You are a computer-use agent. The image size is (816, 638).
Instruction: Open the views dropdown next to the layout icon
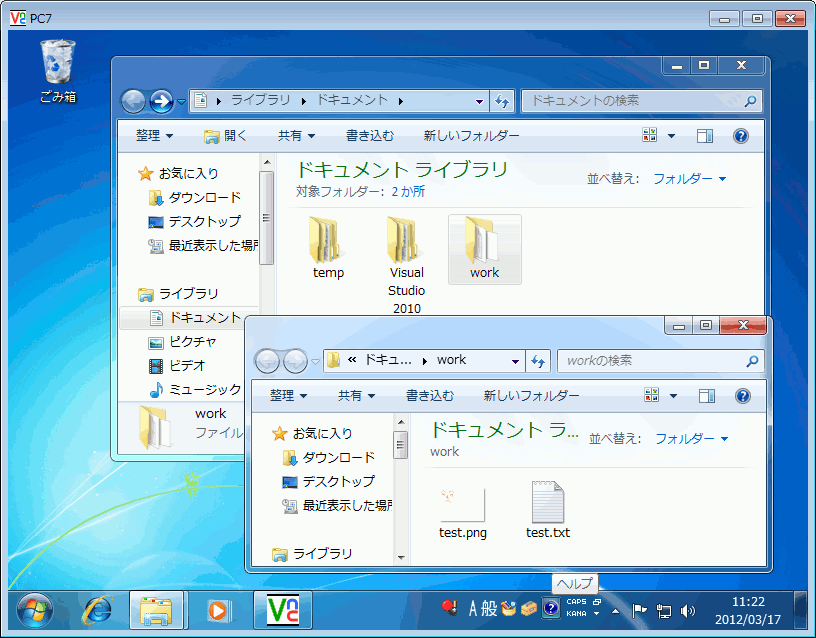(671, 396)
